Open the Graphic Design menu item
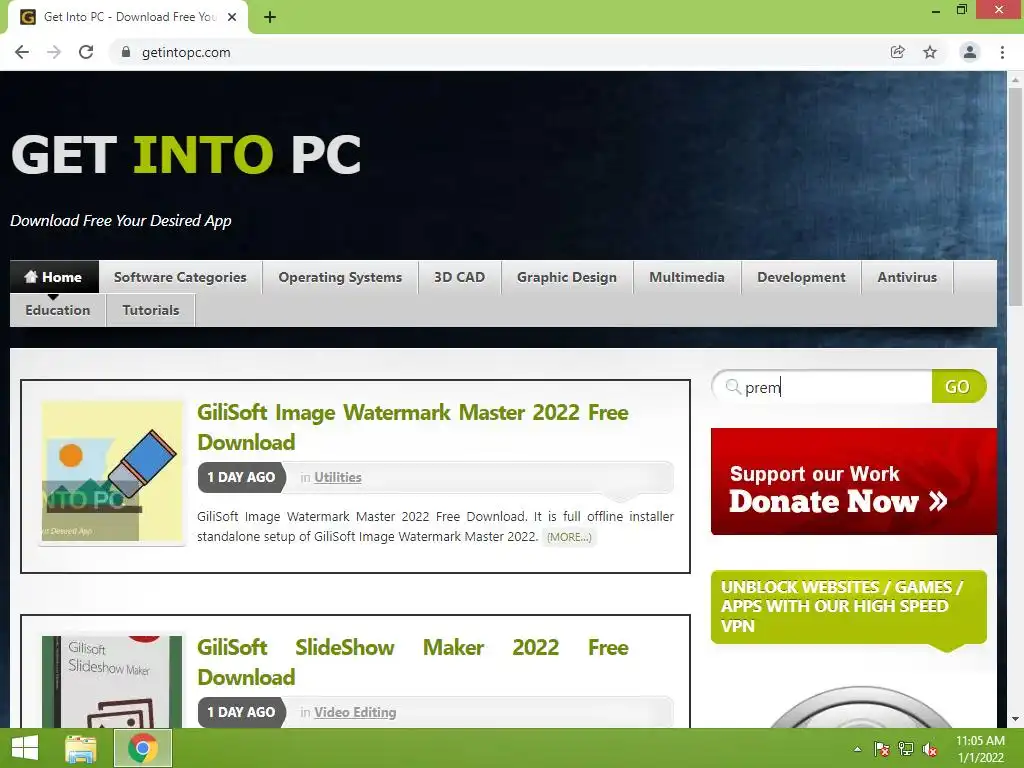This screenshot has width=1024, height=768. 567,277
